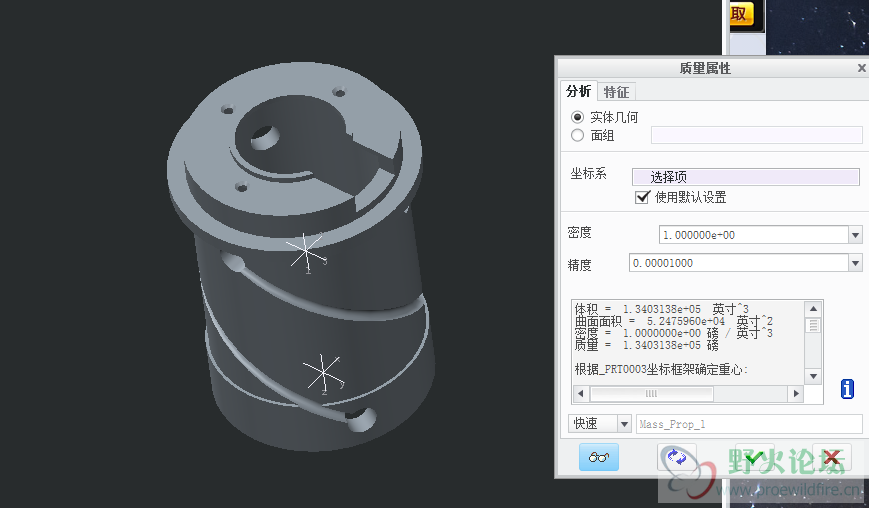Accept with the green checkmark button
The height and width of the screenshot is (508, 869).
[754, 457]
